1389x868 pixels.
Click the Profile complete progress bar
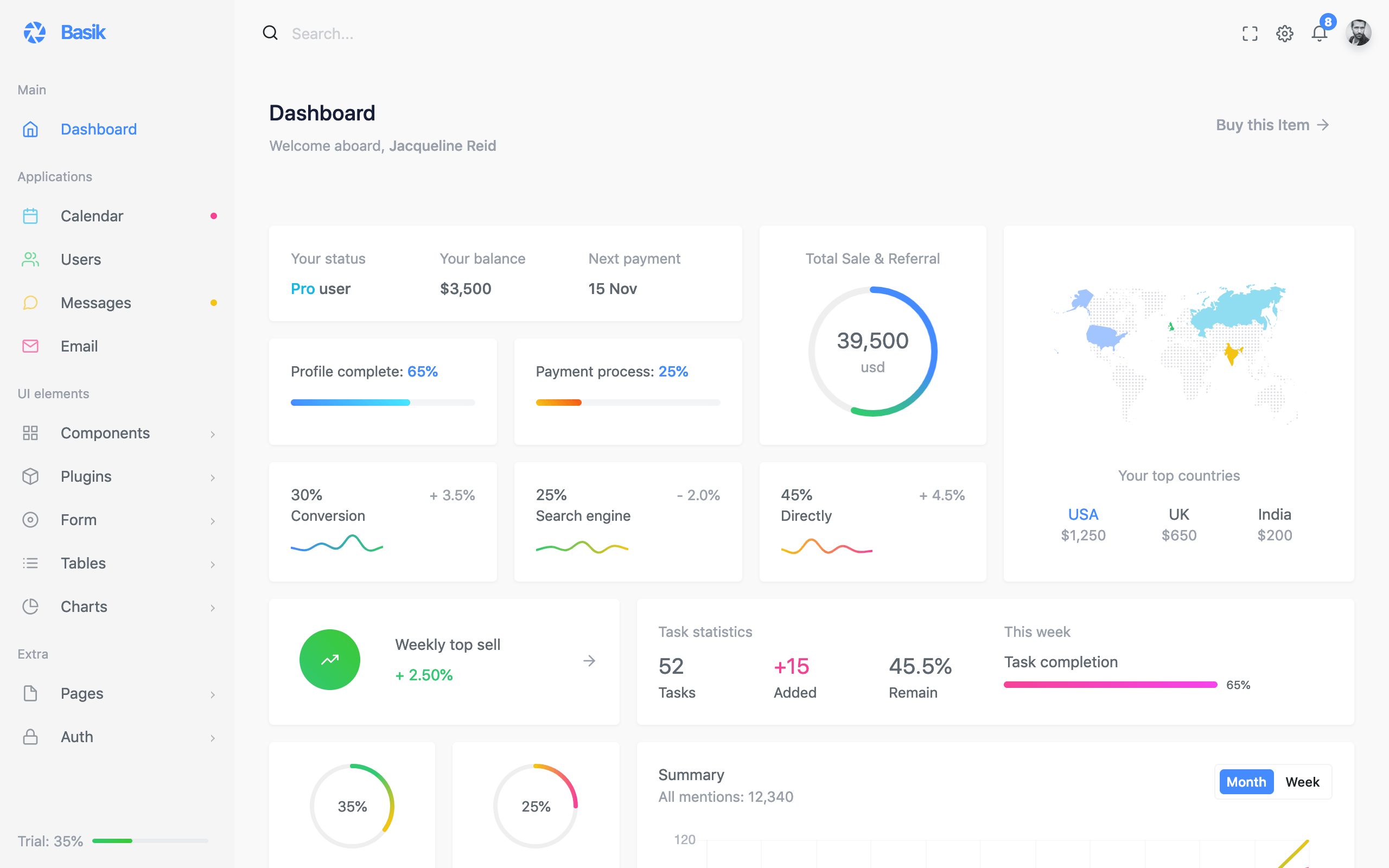coord(383,403)
